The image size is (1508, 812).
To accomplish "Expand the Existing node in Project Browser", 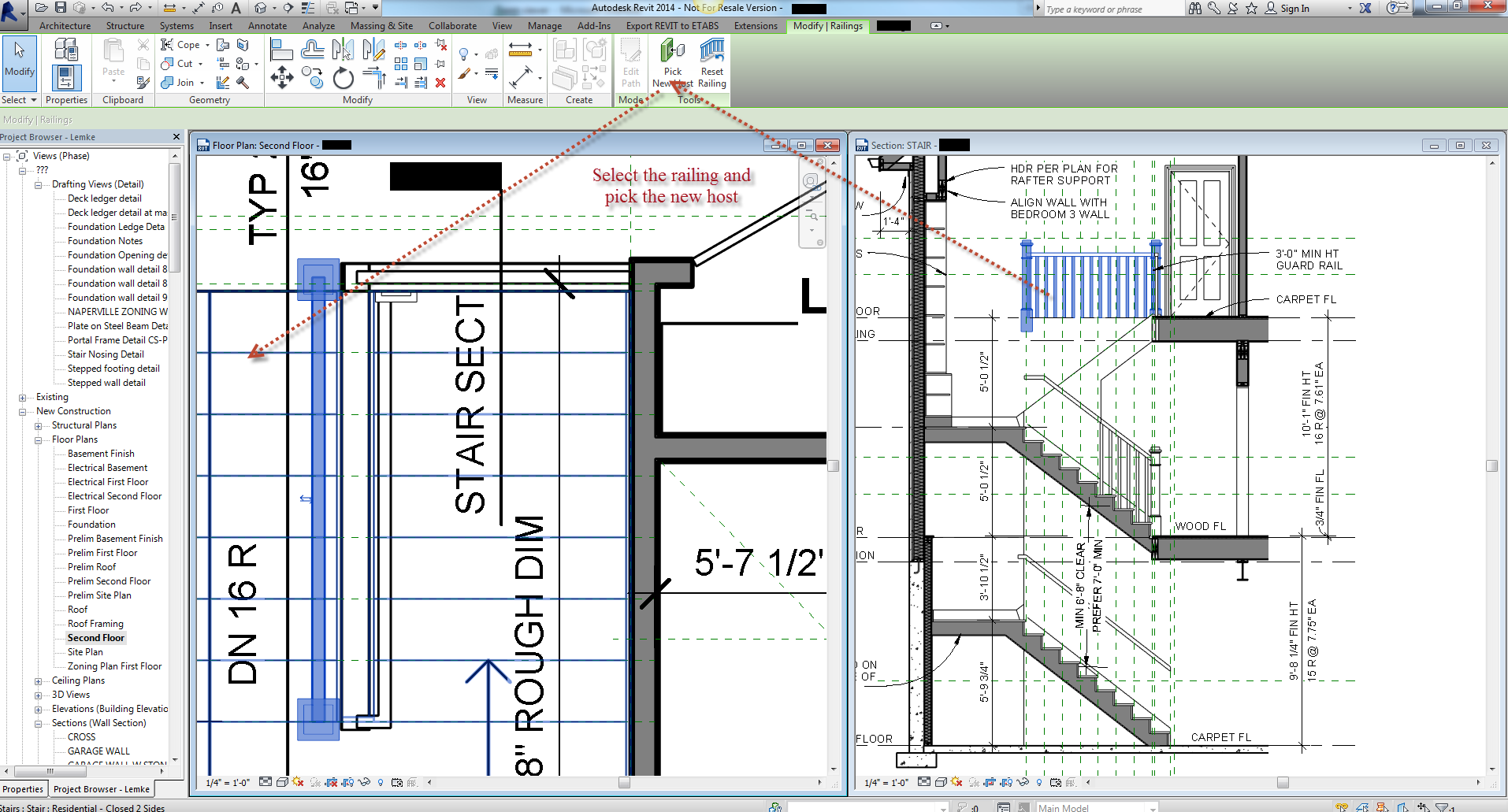I will point(22,398).
